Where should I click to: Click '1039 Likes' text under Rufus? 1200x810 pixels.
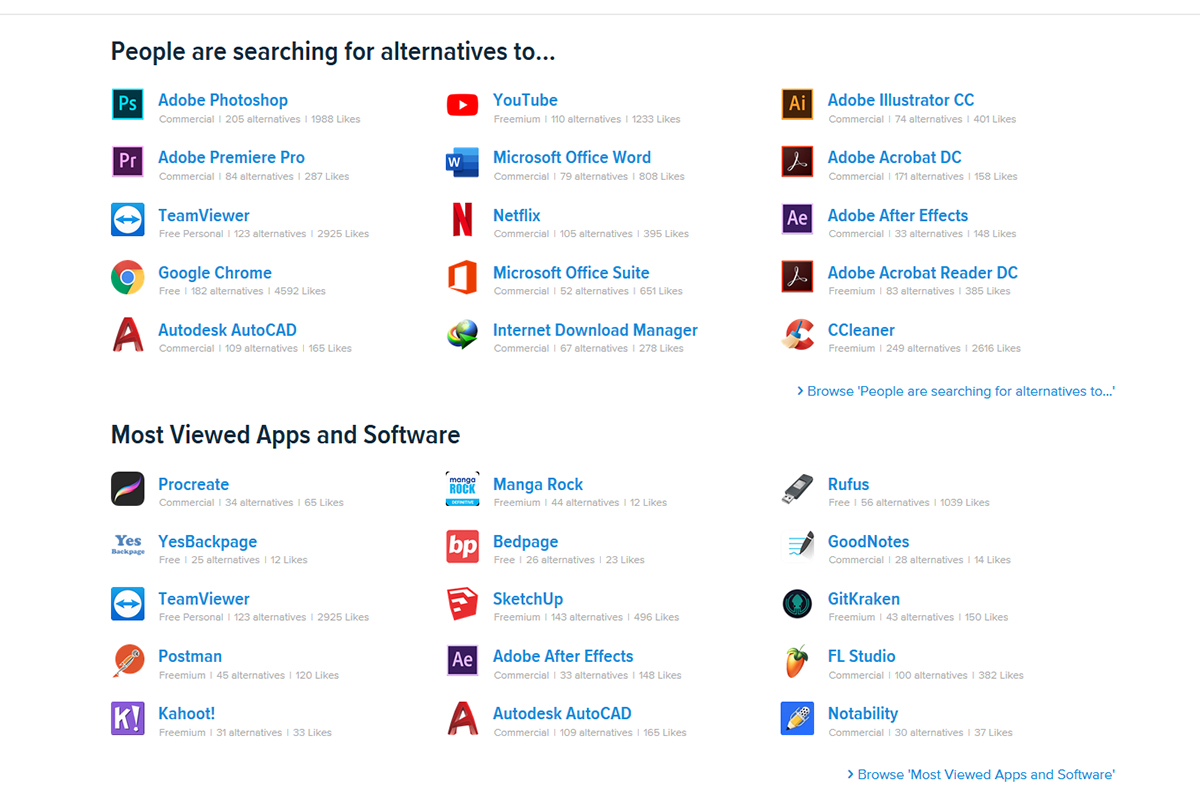coord(964,503)
